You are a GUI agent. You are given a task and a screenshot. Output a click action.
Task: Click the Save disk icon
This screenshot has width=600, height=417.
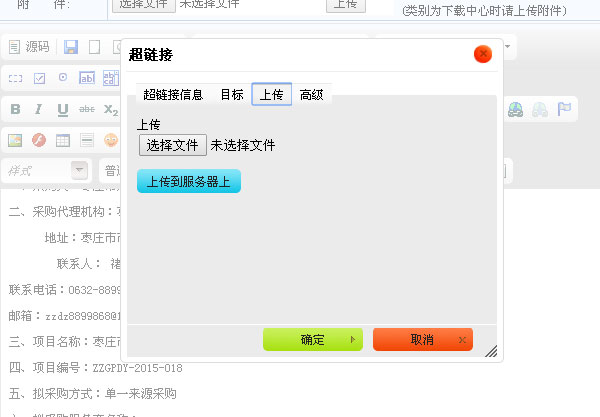[x=70, y=47]
